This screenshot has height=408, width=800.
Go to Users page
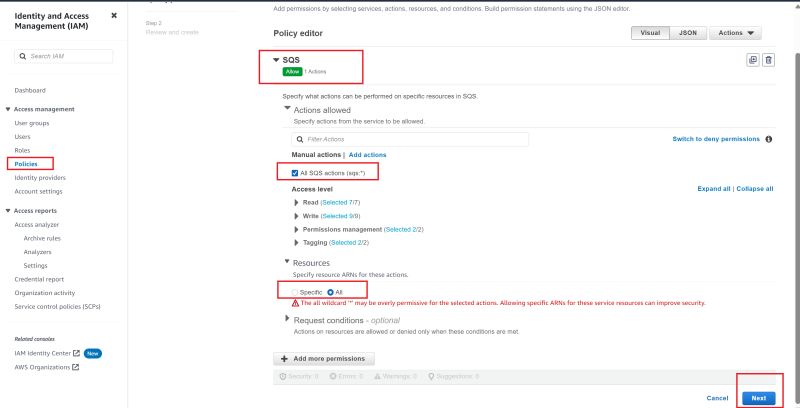(x=22, y=137)
